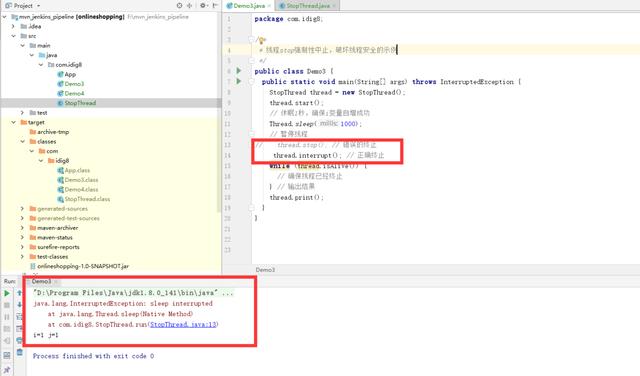Screen dimensions: 640x376
Task: Select Demo3 class in project tree
Action: pyautogui.click(x=71, y=84)
